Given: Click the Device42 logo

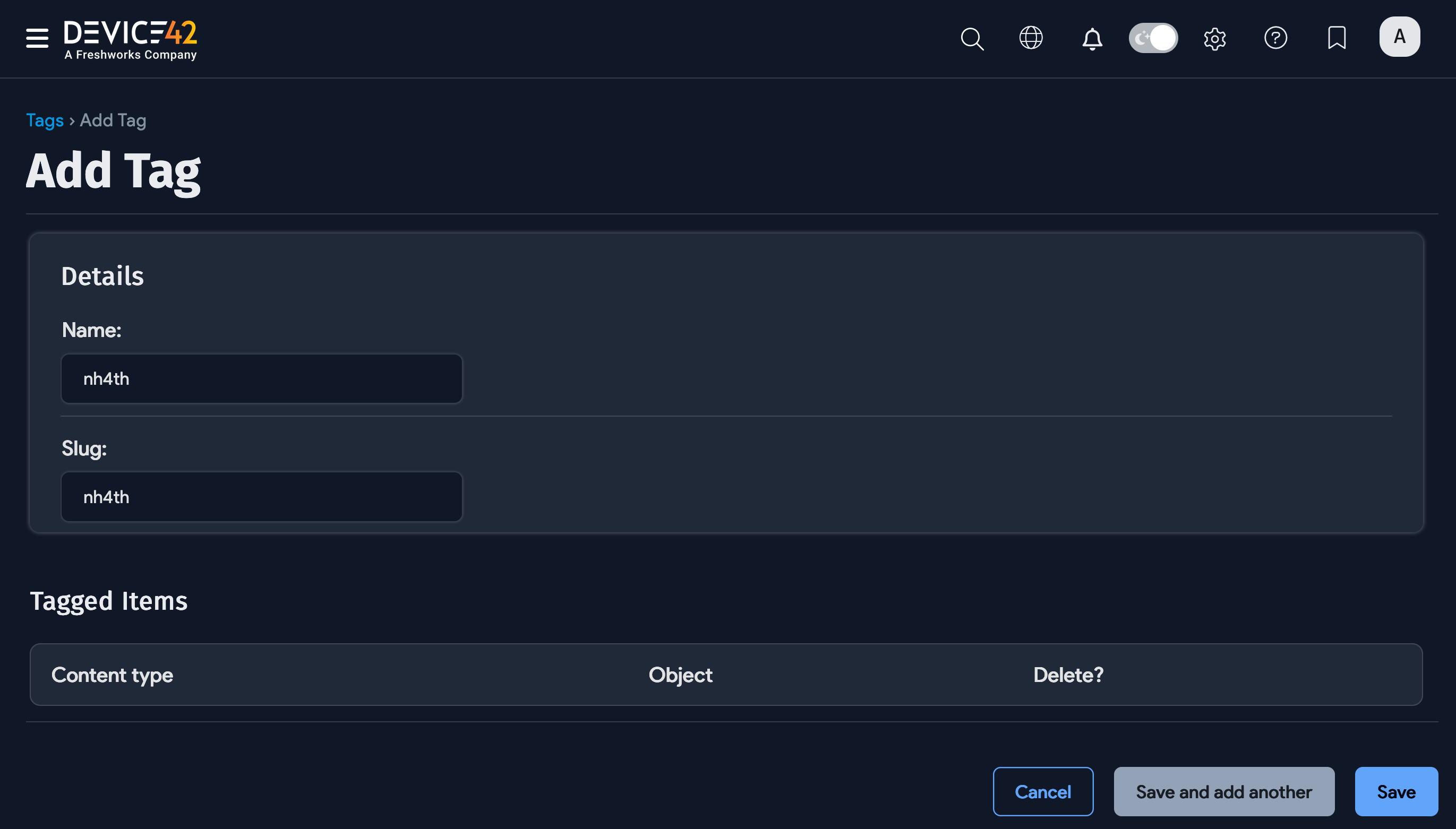Looking at the screenshot, I should (131, 38).
